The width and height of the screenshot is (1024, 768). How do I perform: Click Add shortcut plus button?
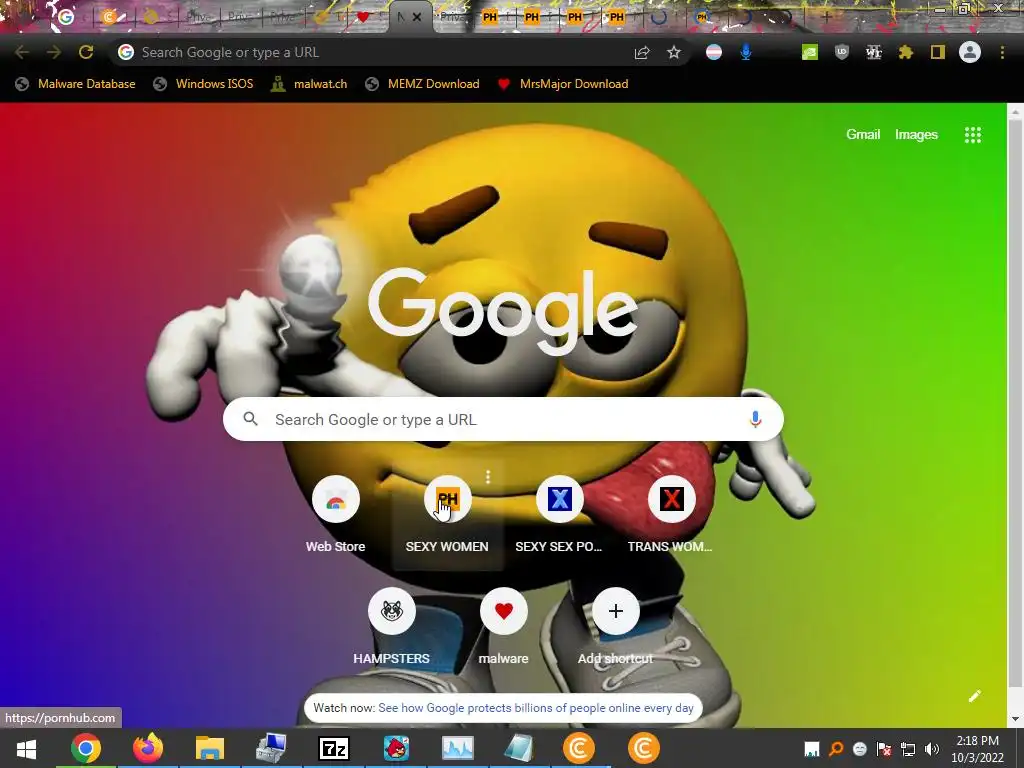[x=616, y=611]
